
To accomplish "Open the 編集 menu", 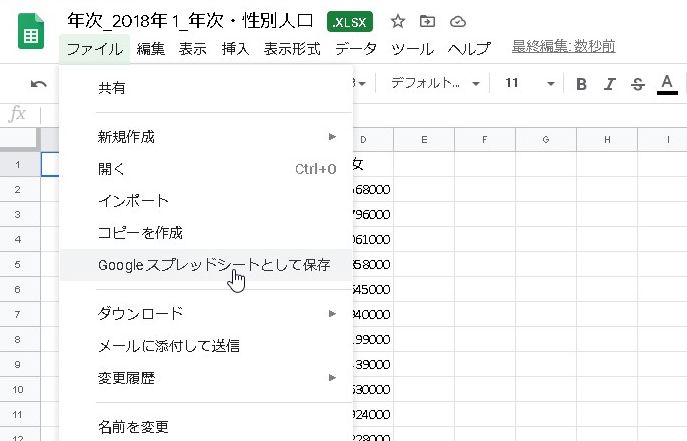I will click(x=151, y=48).
